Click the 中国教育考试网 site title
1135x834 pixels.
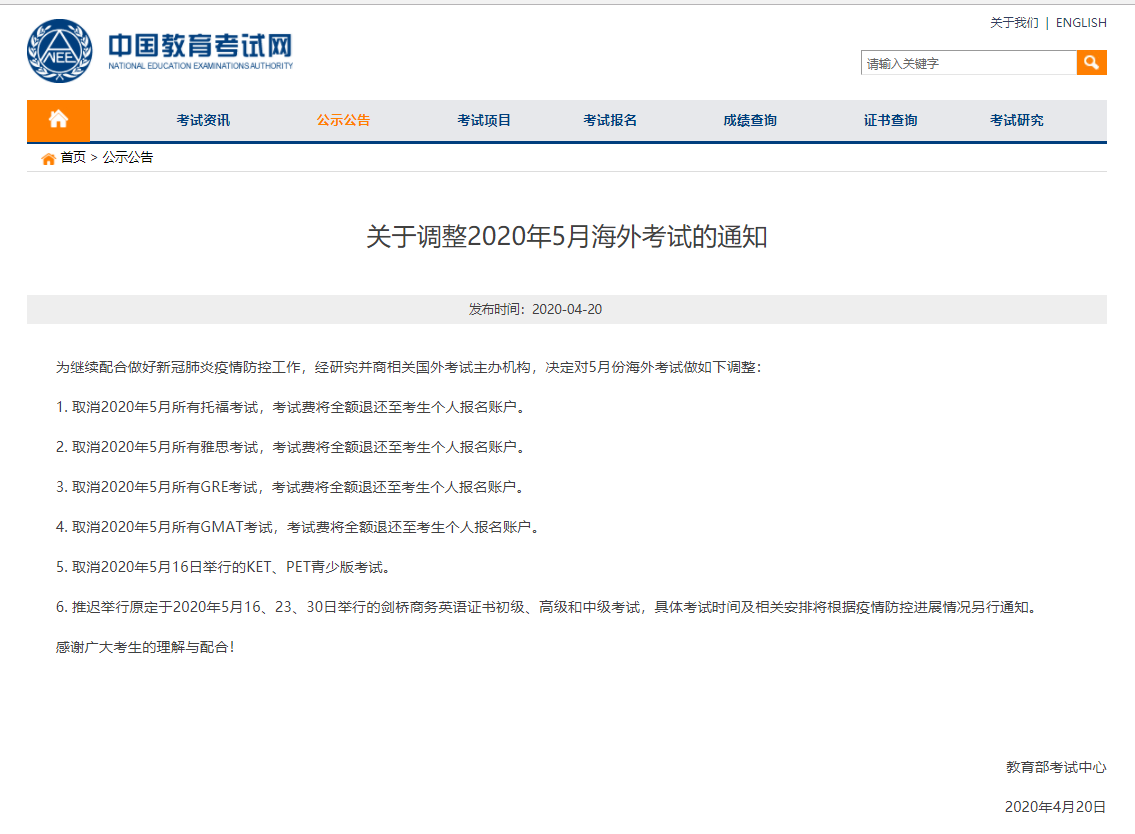click(200, 46)
